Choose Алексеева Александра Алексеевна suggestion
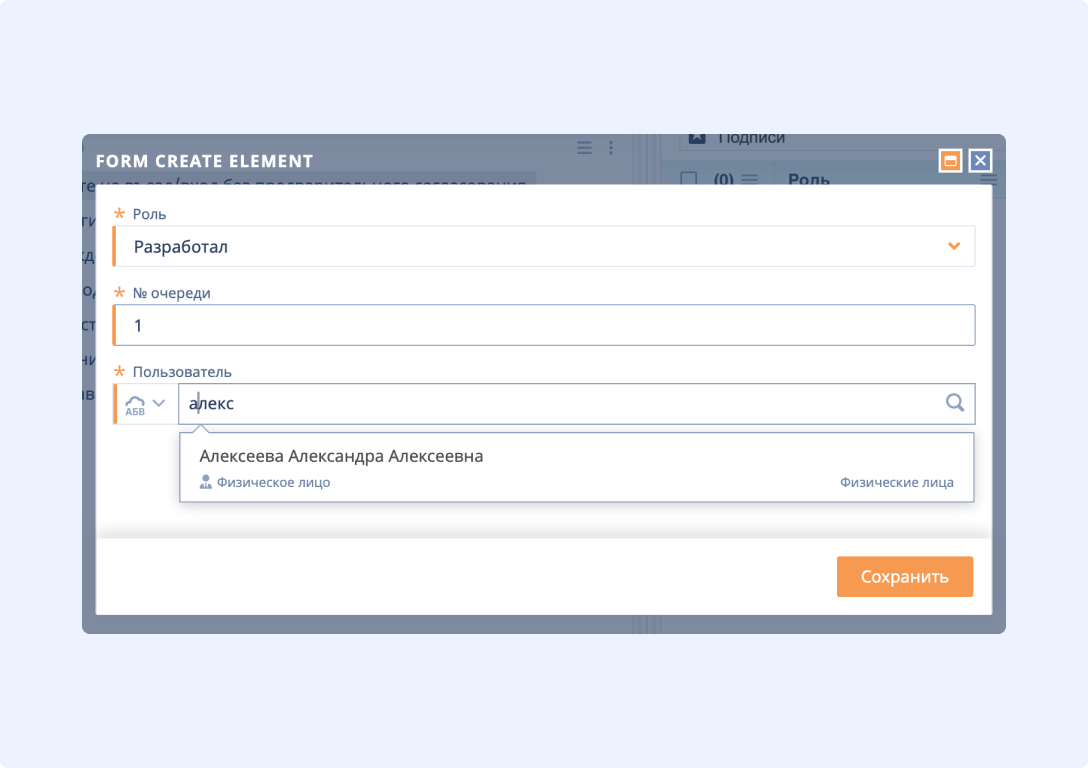Viewport: 1088px width, 768px height. 341,456
